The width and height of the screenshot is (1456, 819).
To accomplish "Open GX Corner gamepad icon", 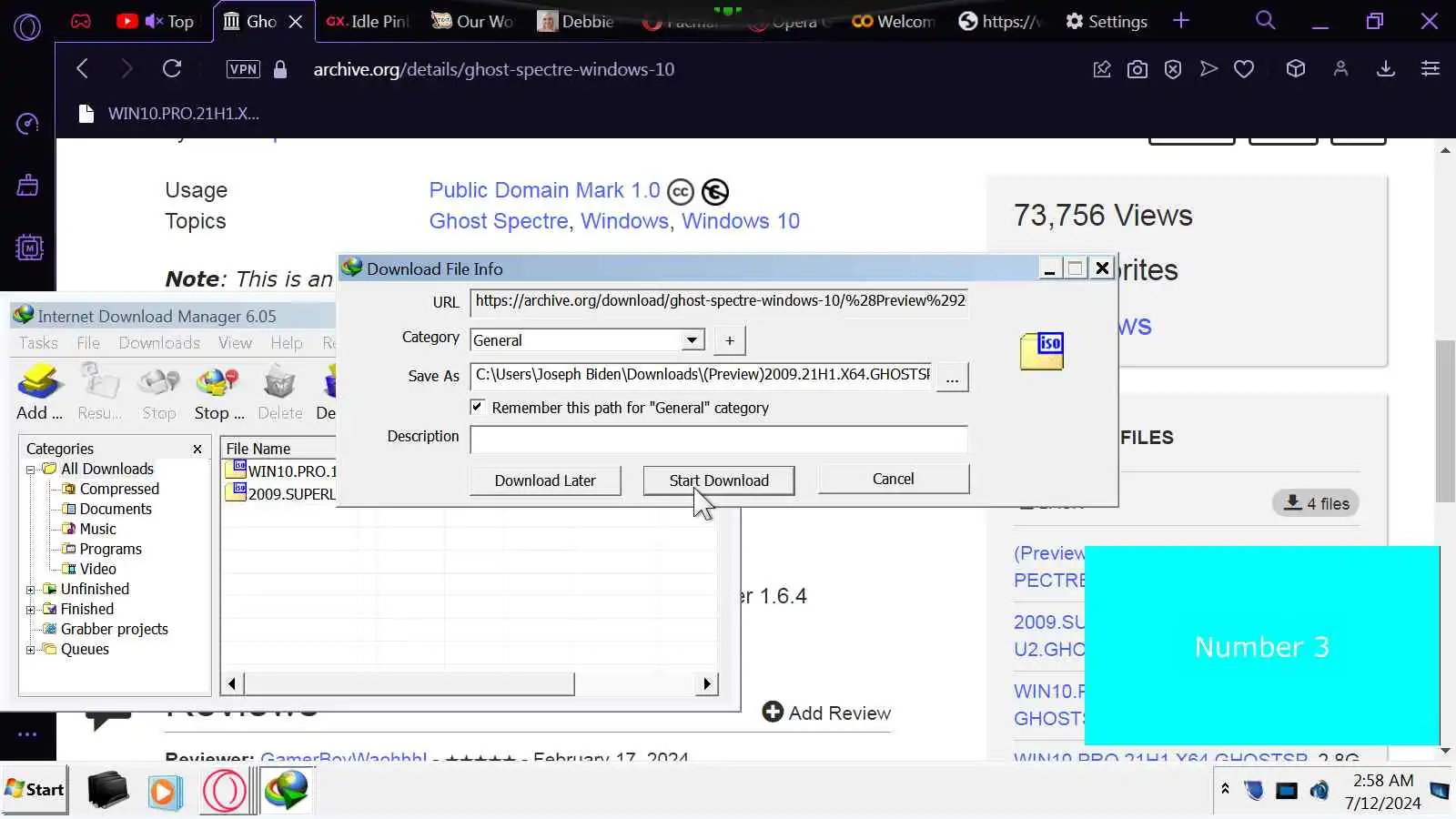I will pos(81,21).
